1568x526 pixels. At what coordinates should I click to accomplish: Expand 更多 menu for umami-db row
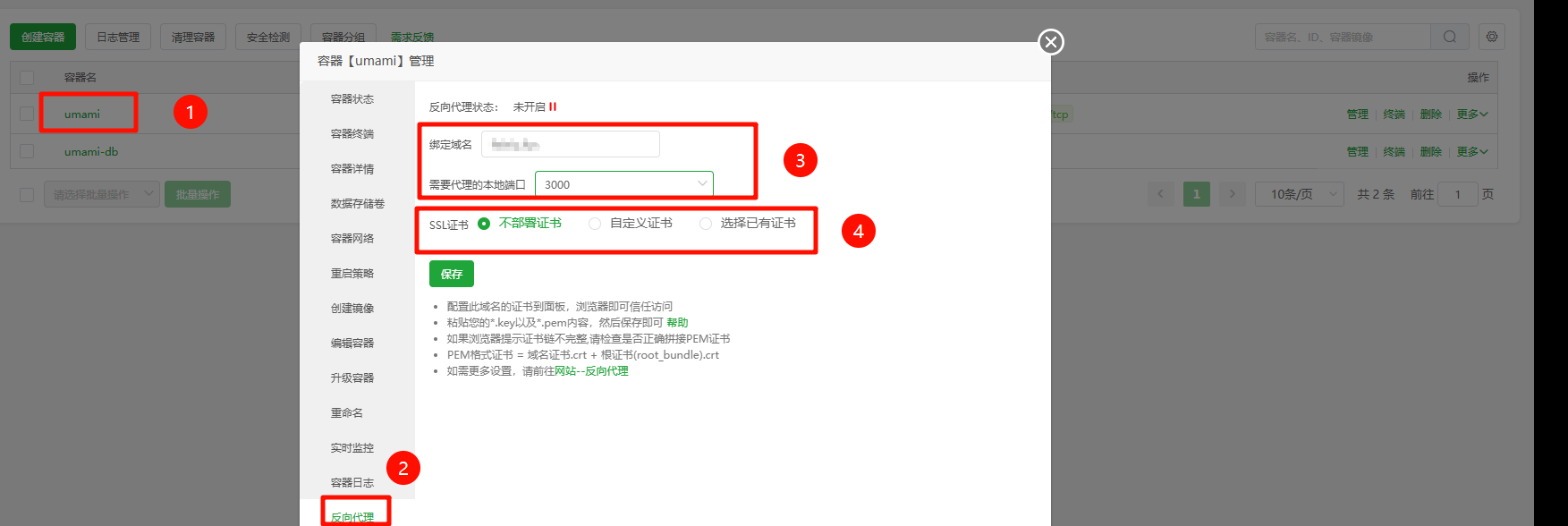tap(1472, 152)
